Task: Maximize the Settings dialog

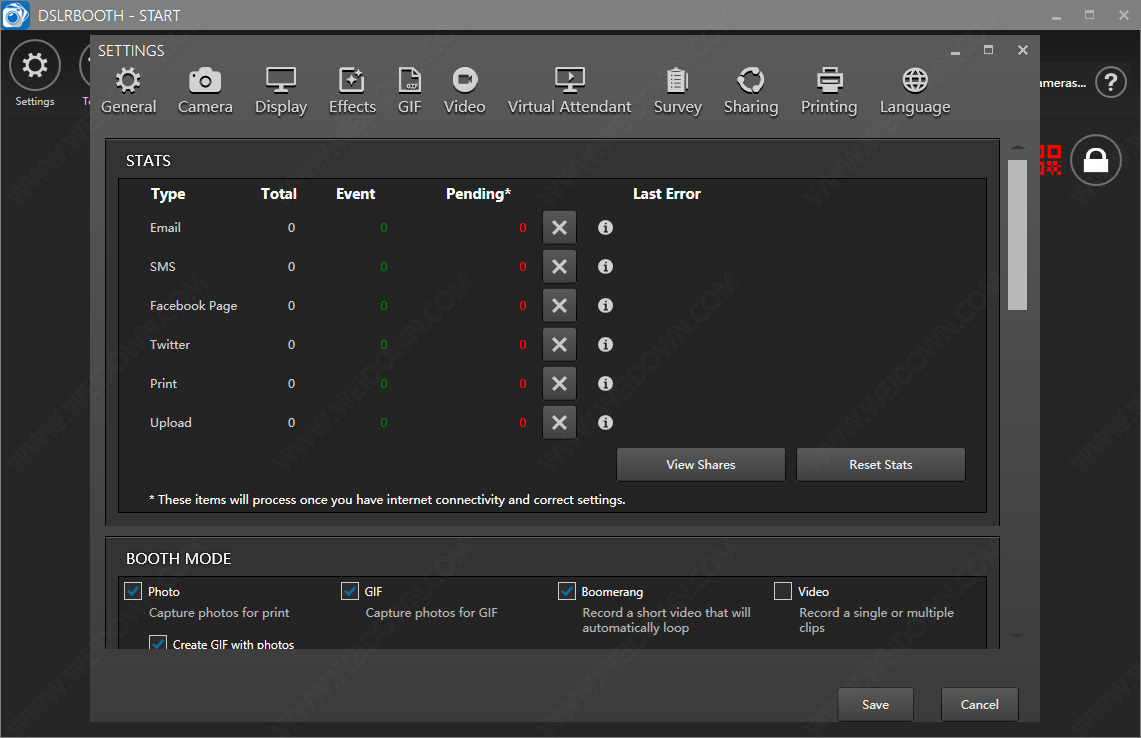Action: (988, 50)
